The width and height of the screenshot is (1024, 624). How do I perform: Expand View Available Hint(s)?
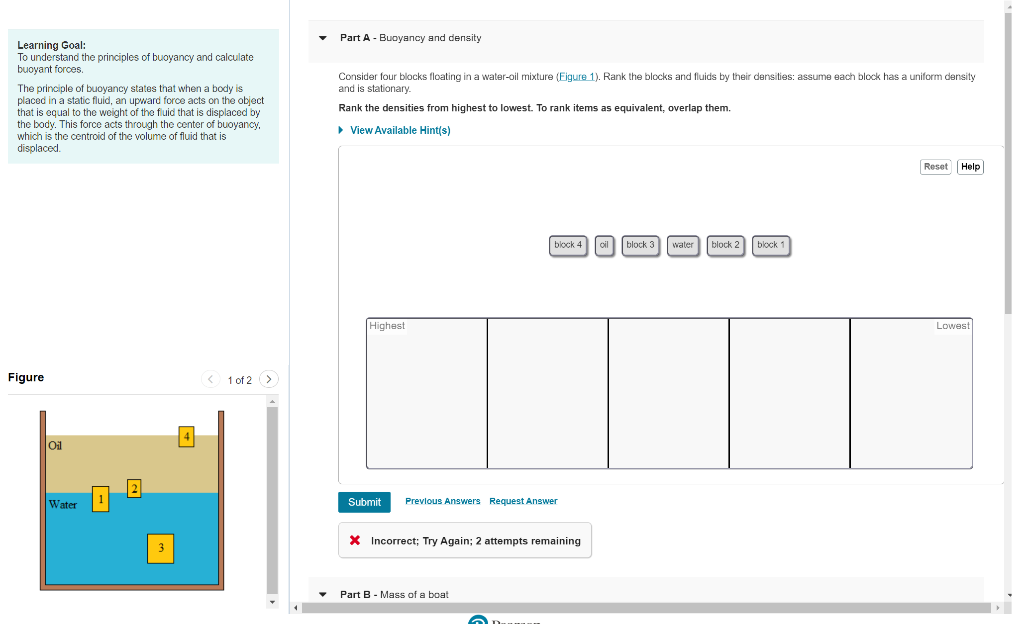[394, 131]
